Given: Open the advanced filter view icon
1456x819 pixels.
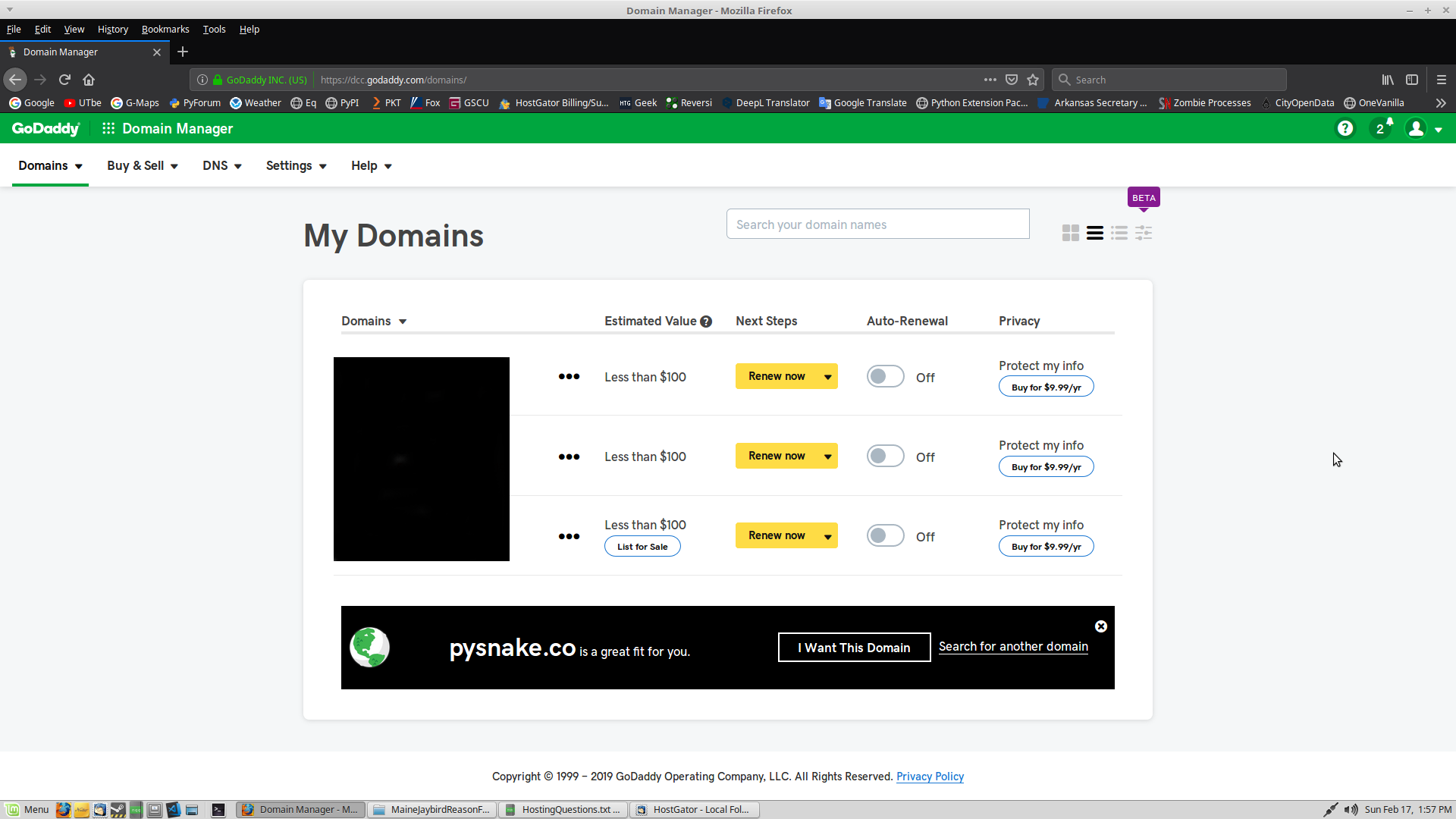Looking at the screenshot, I should coord(1144,233).
